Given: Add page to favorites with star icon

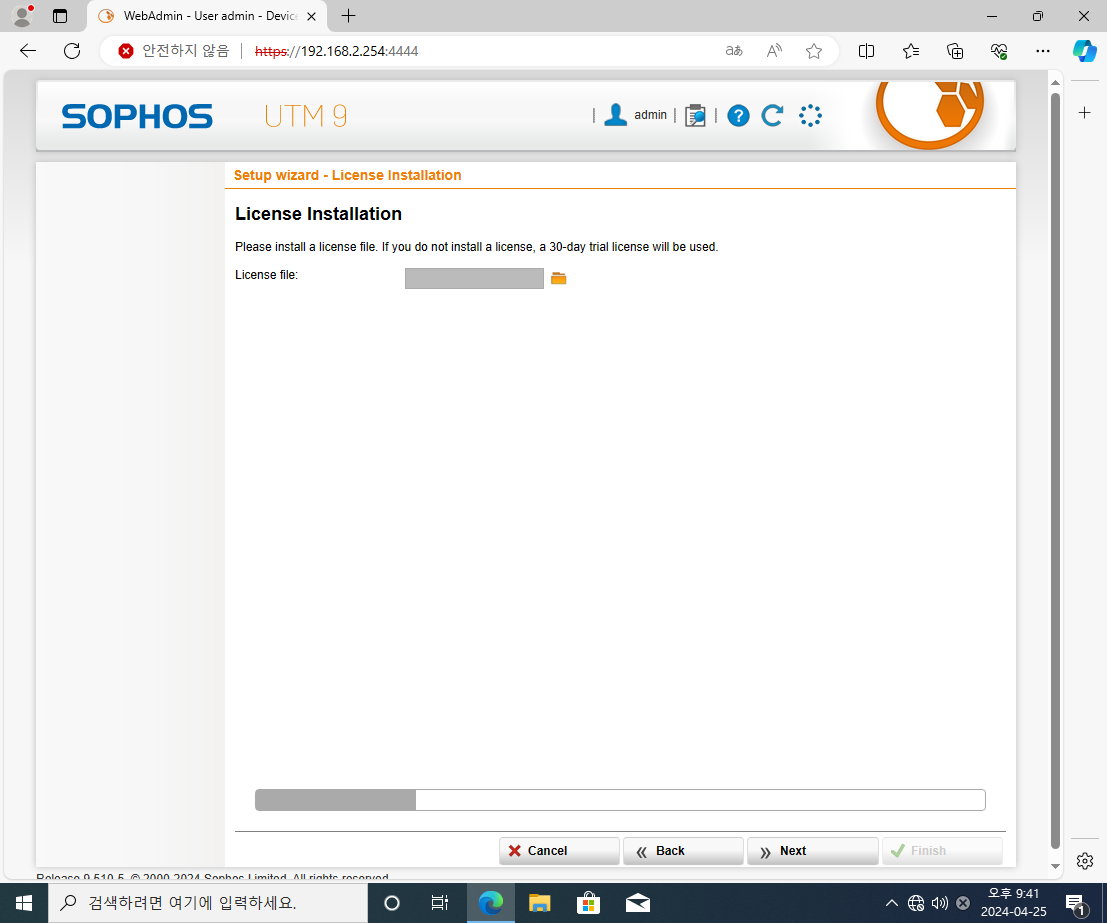Looking at the screenshot, I should coord(814,51).
